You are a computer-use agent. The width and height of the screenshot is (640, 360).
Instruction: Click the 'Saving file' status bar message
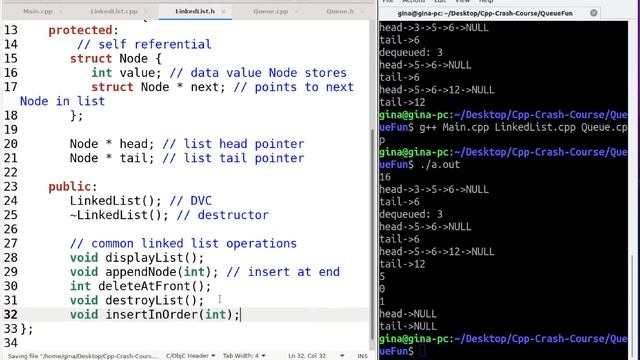coord(82,356)
